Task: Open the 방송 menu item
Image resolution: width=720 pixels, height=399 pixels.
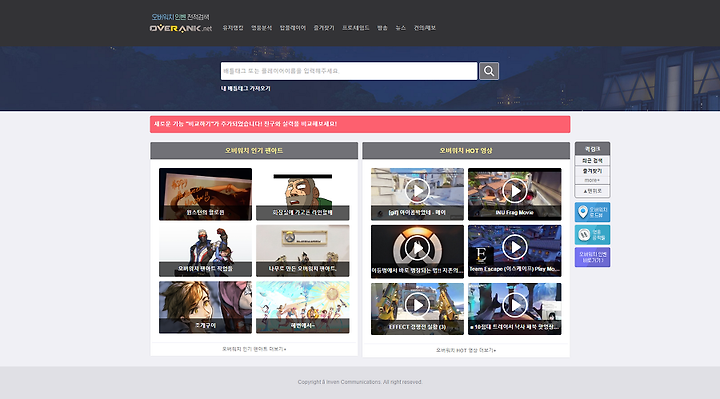Action: 382,28
